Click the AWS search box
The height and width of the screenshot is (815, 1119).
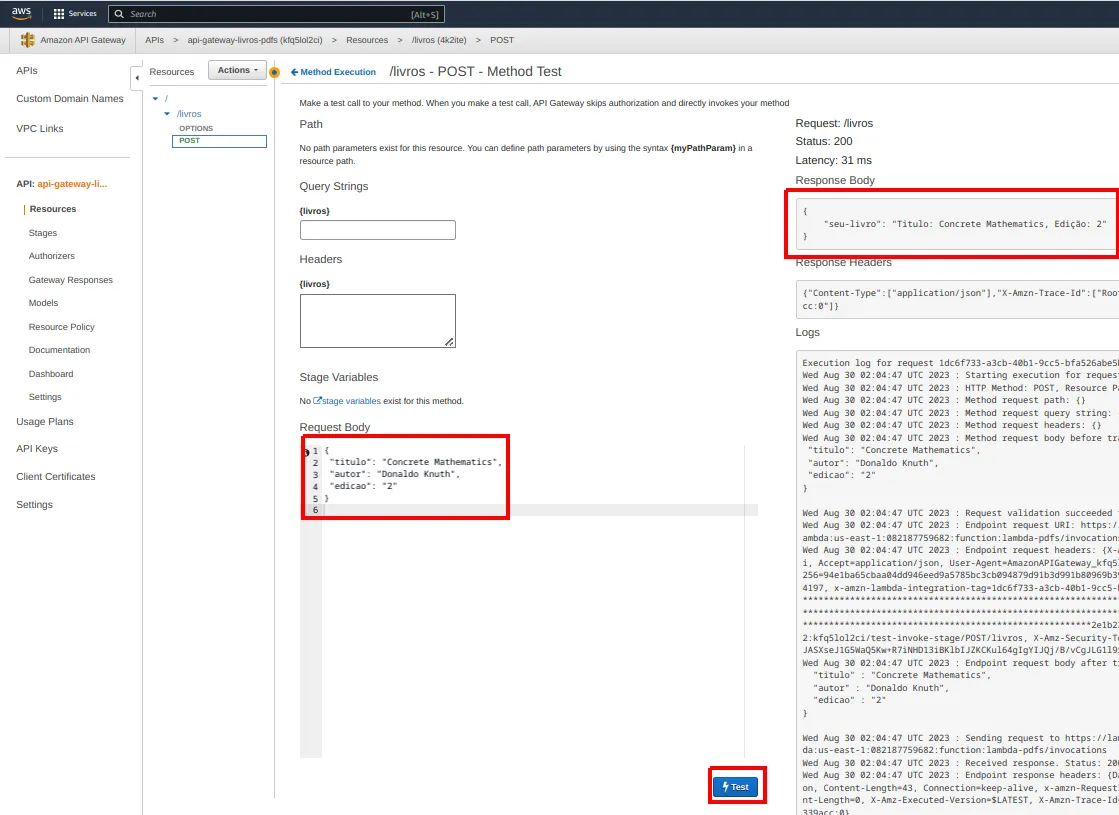276,14
